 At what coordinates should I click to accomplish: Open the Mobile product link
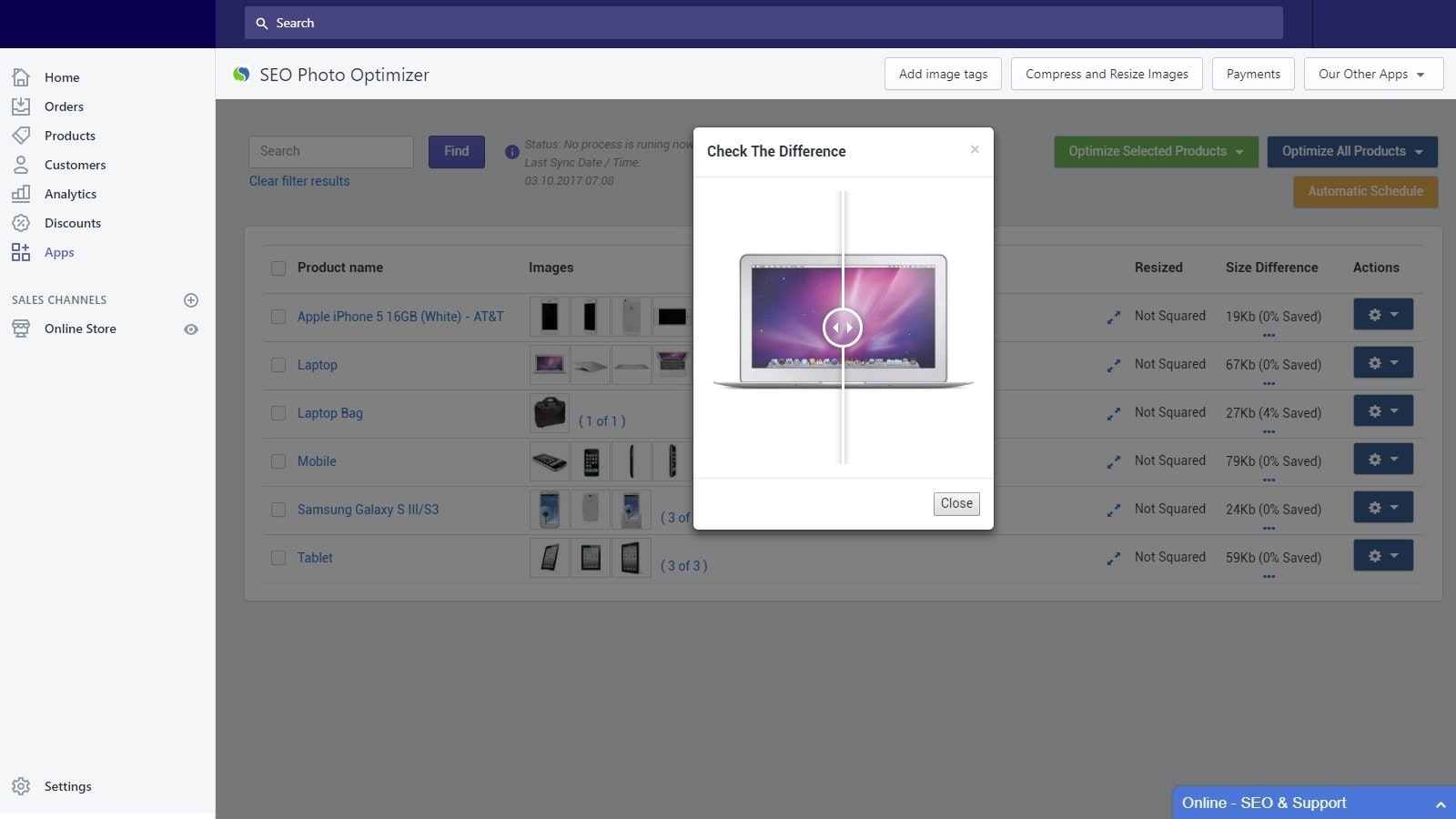coord(317,461)
